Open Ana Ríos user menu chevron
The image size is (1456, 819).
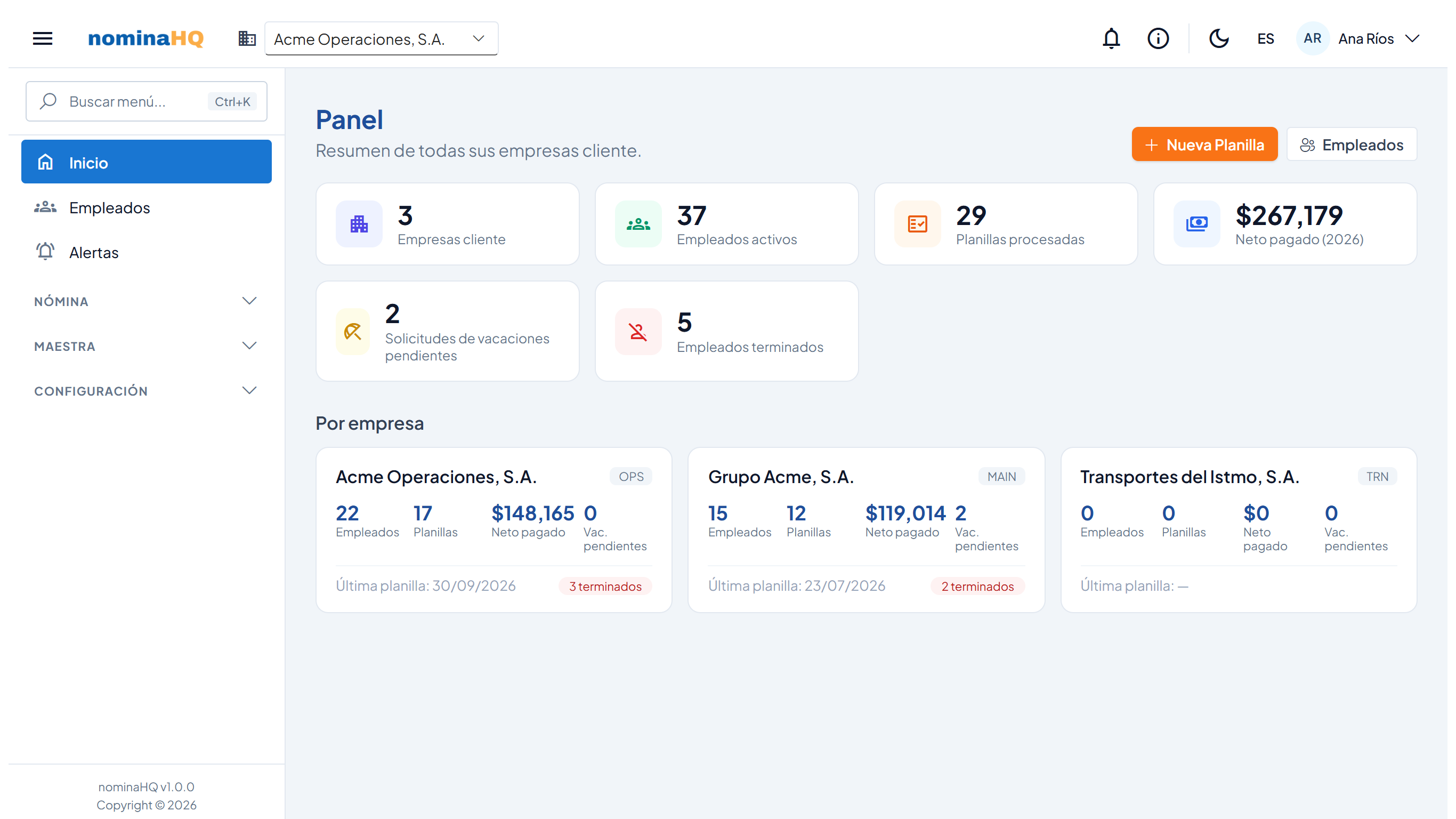1412,38
